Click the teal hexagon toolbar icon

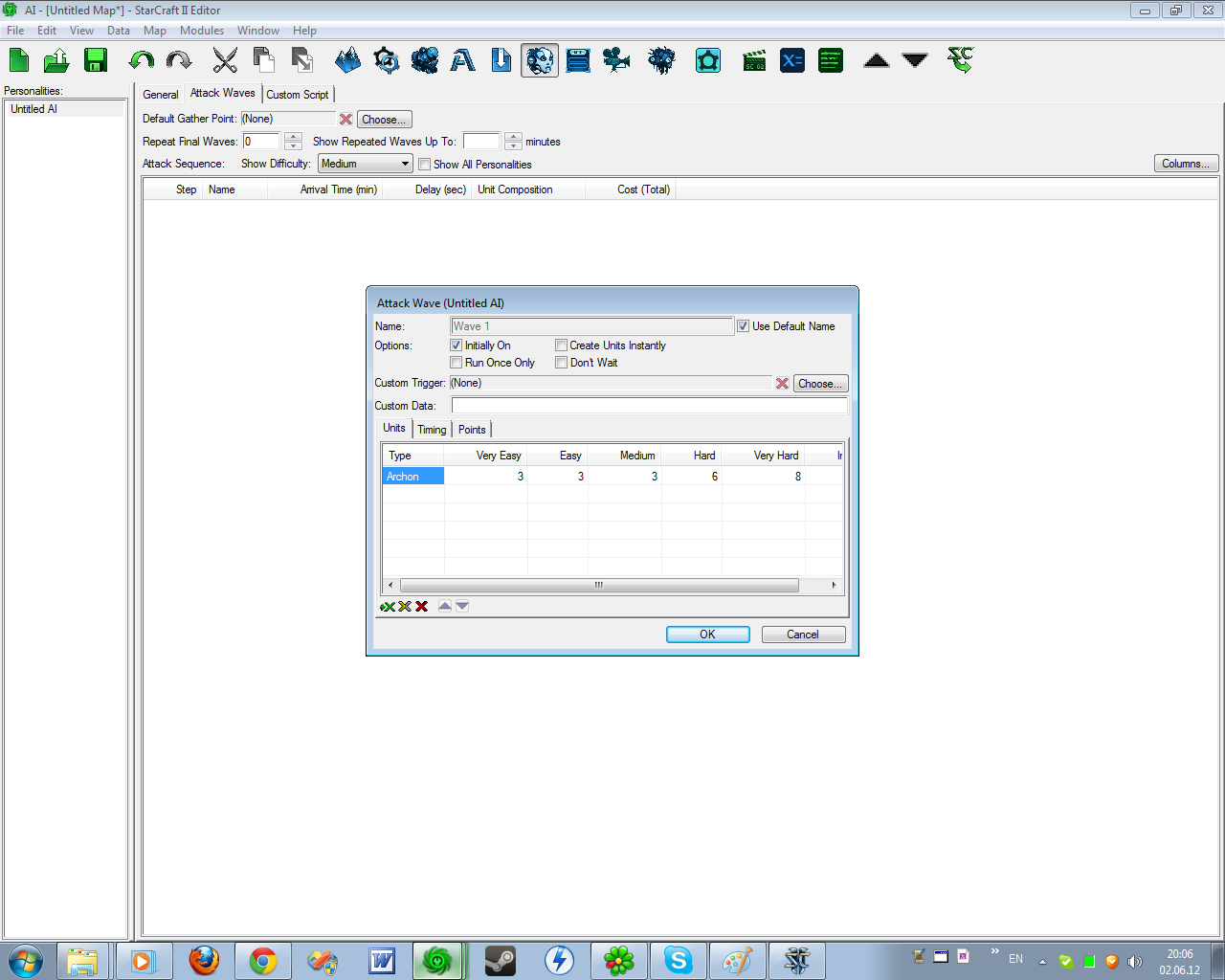click(708, 60)
